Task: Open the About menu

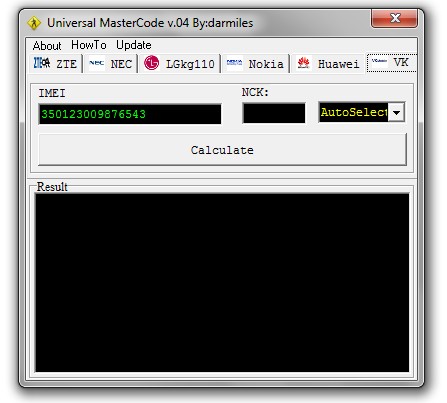Action: coord(47,46)
